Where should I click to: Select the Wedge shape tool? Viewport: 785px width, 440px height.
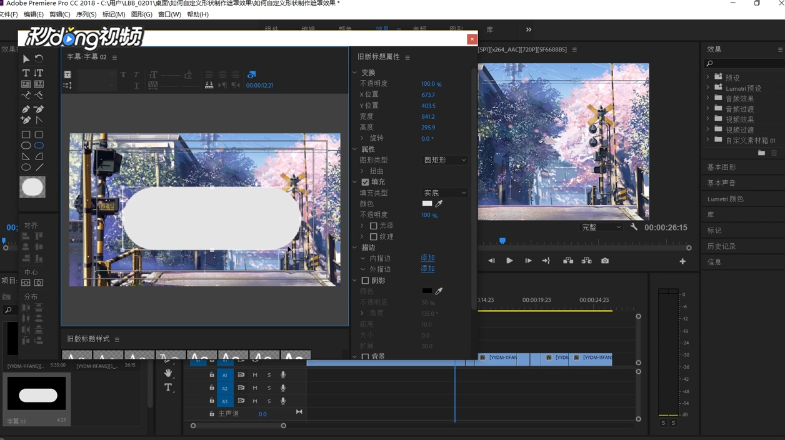[x=26, y=156]
